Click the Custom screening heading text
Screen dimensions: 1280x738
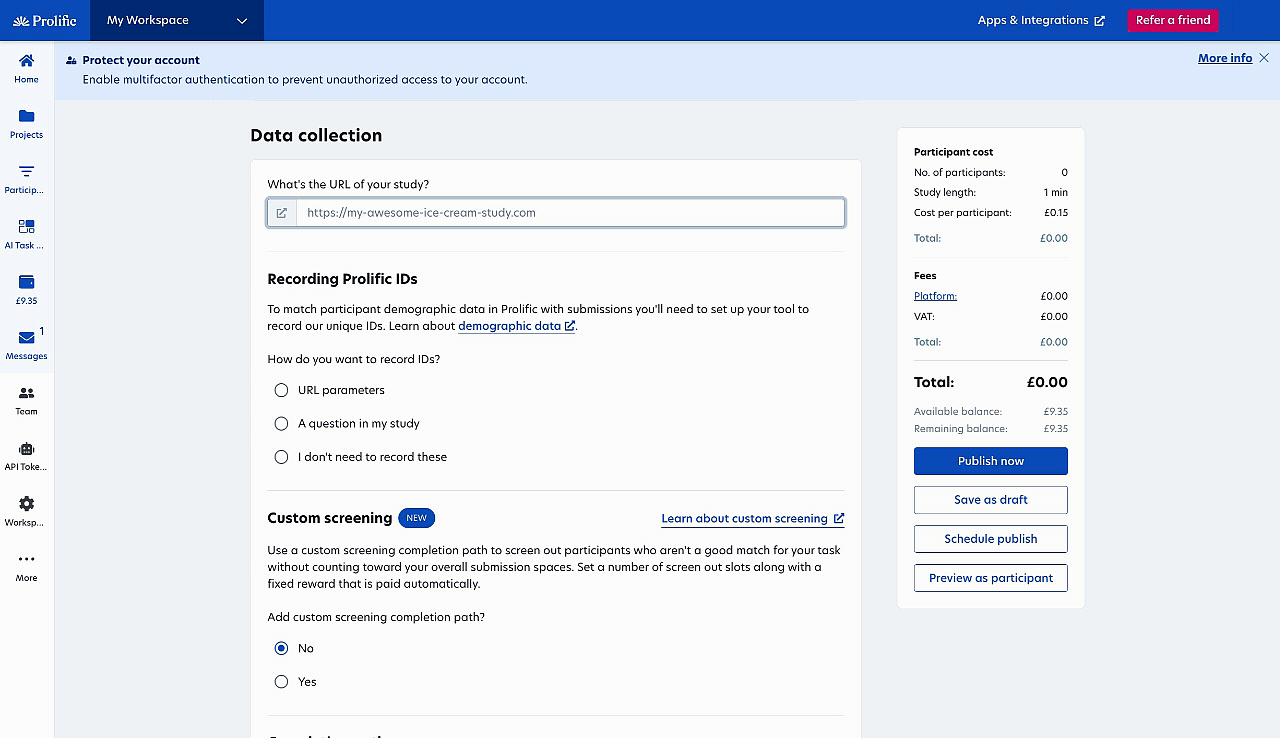coord(329,518)
